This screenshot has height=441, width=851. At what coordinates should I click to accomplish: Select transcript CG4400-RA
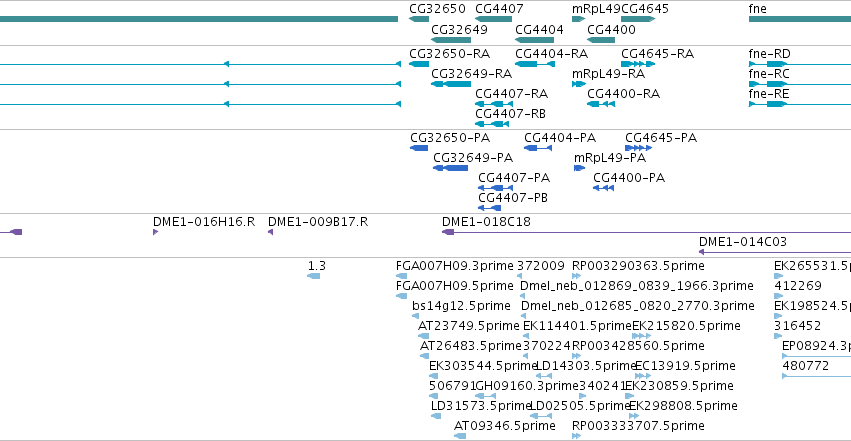pyautogui.click(x=601, y=104)
